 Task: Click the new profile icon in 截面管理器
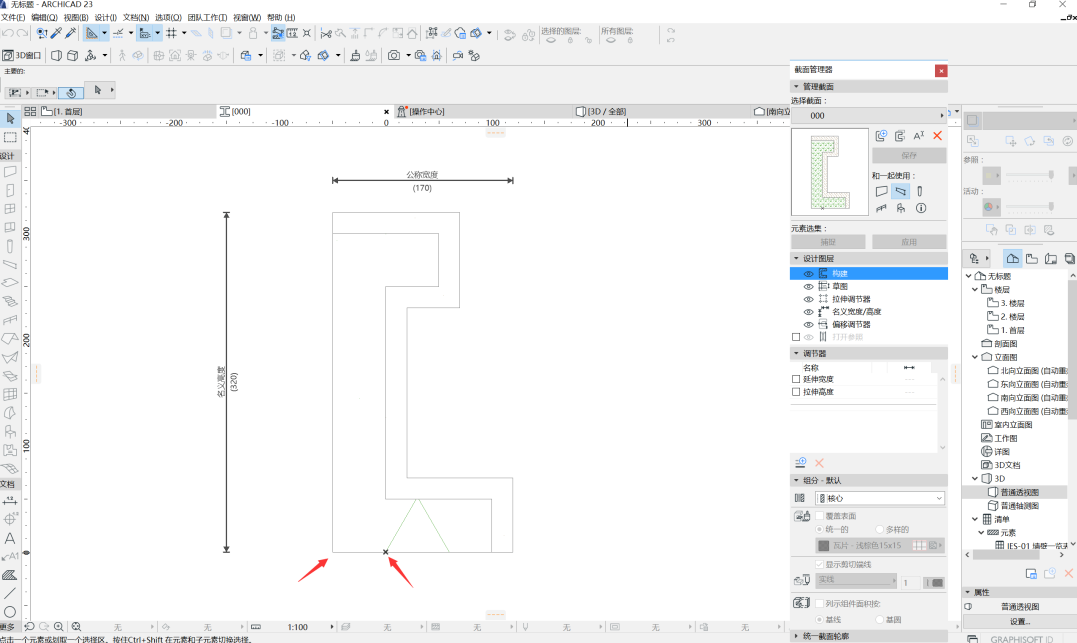coord(881,136)
